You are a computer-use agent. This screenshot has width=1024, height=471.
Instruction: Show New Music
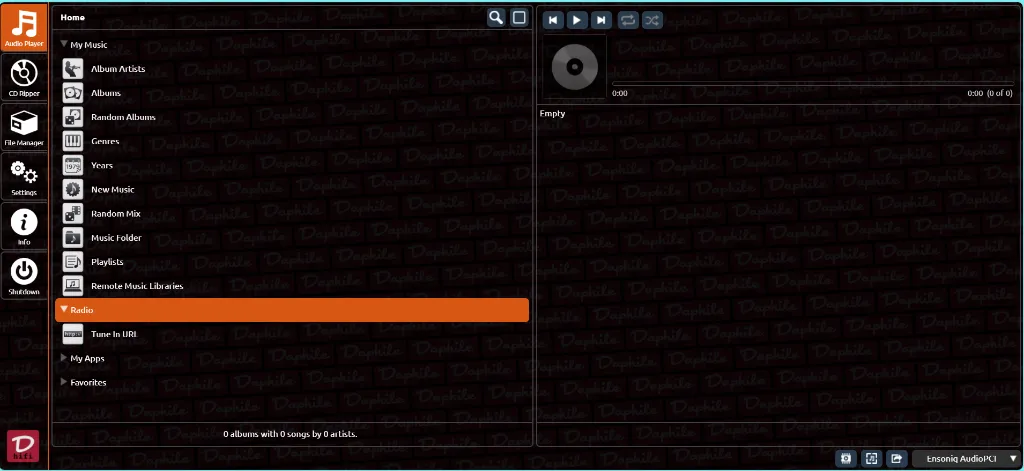pyautogui.click(x=113, y=189)
